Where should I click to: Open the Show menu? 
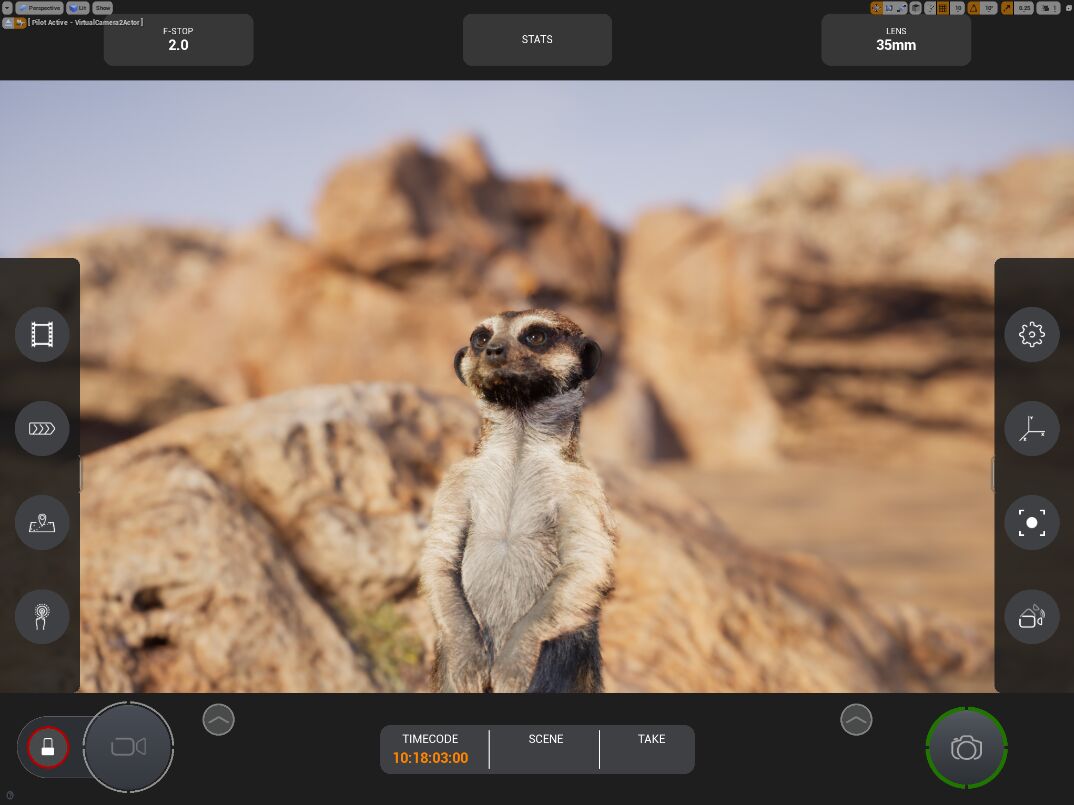tap(103, 8)
